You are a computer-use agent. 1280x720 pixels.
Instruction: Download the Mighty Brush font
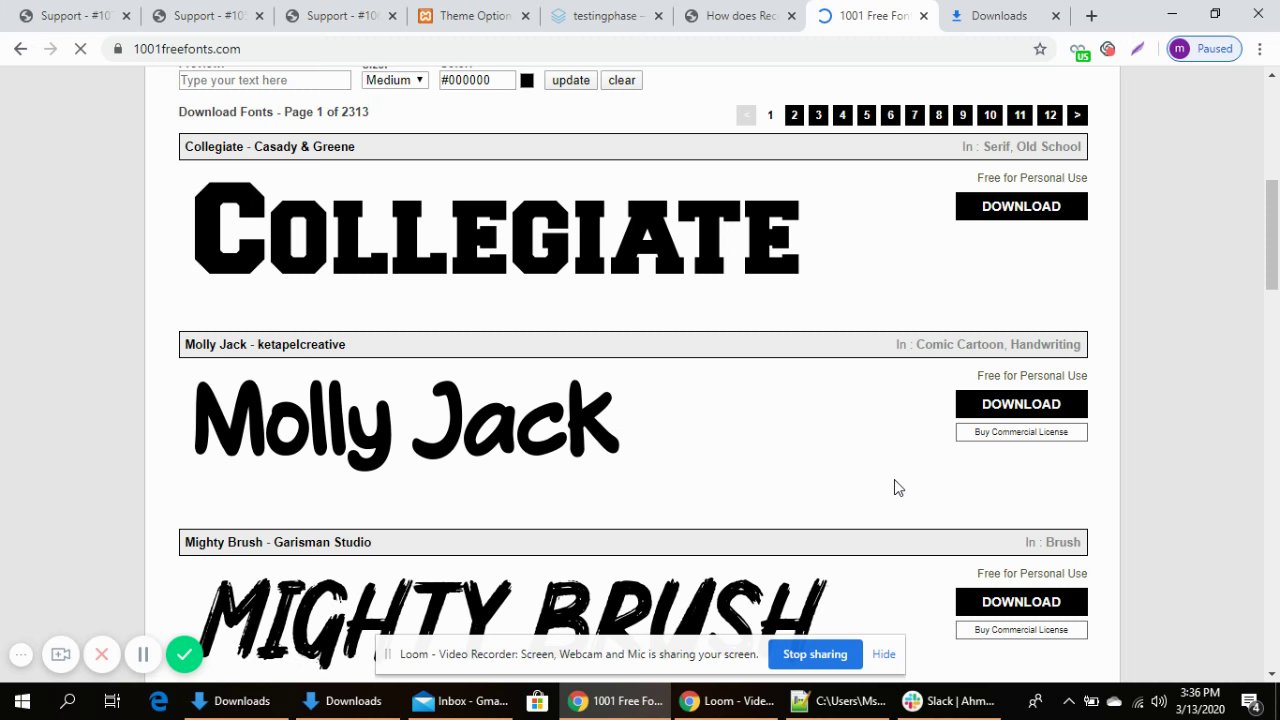[1021, 602]
